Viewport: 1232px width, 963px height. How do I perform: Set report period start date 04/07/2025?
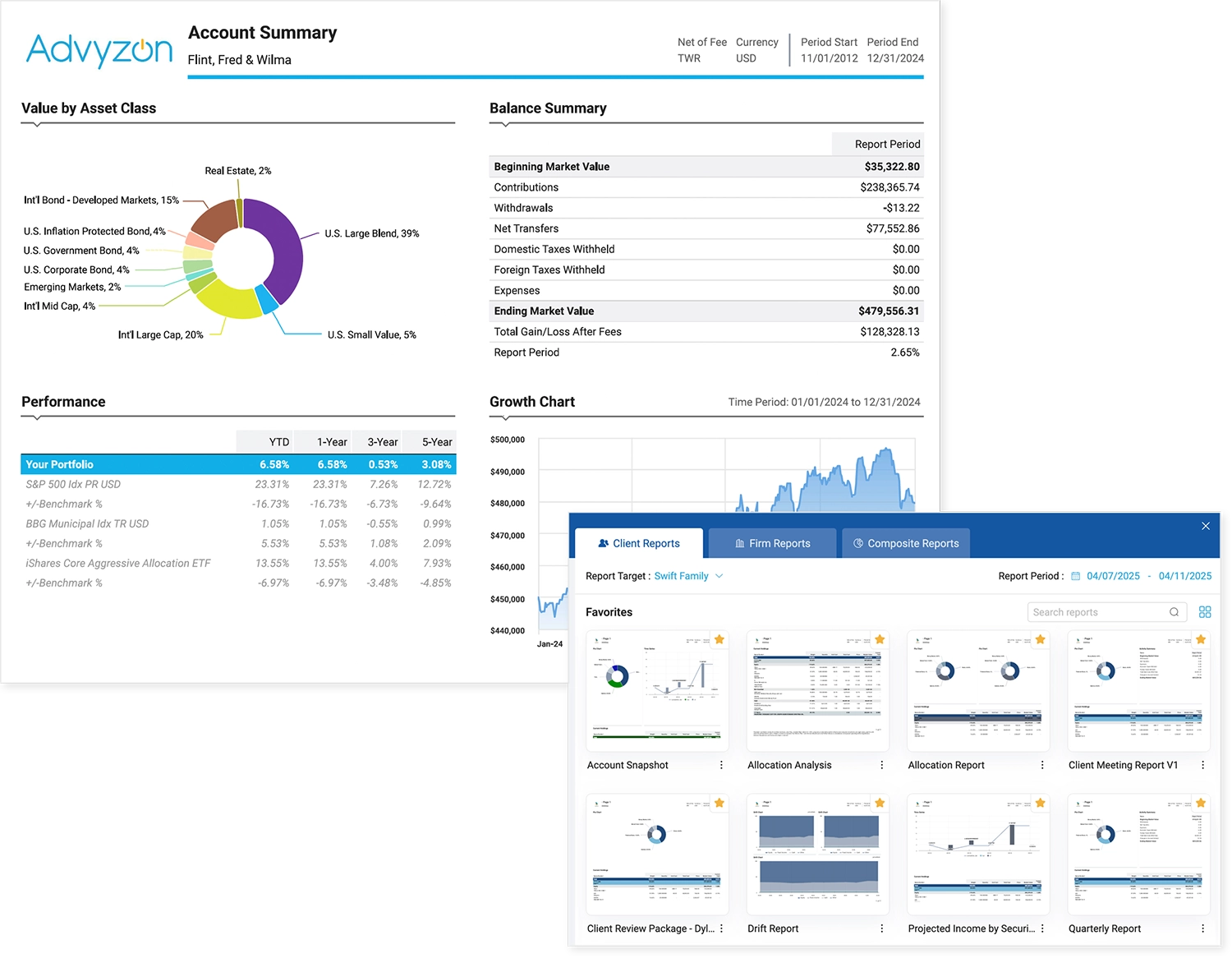(x=1113, y=576)
